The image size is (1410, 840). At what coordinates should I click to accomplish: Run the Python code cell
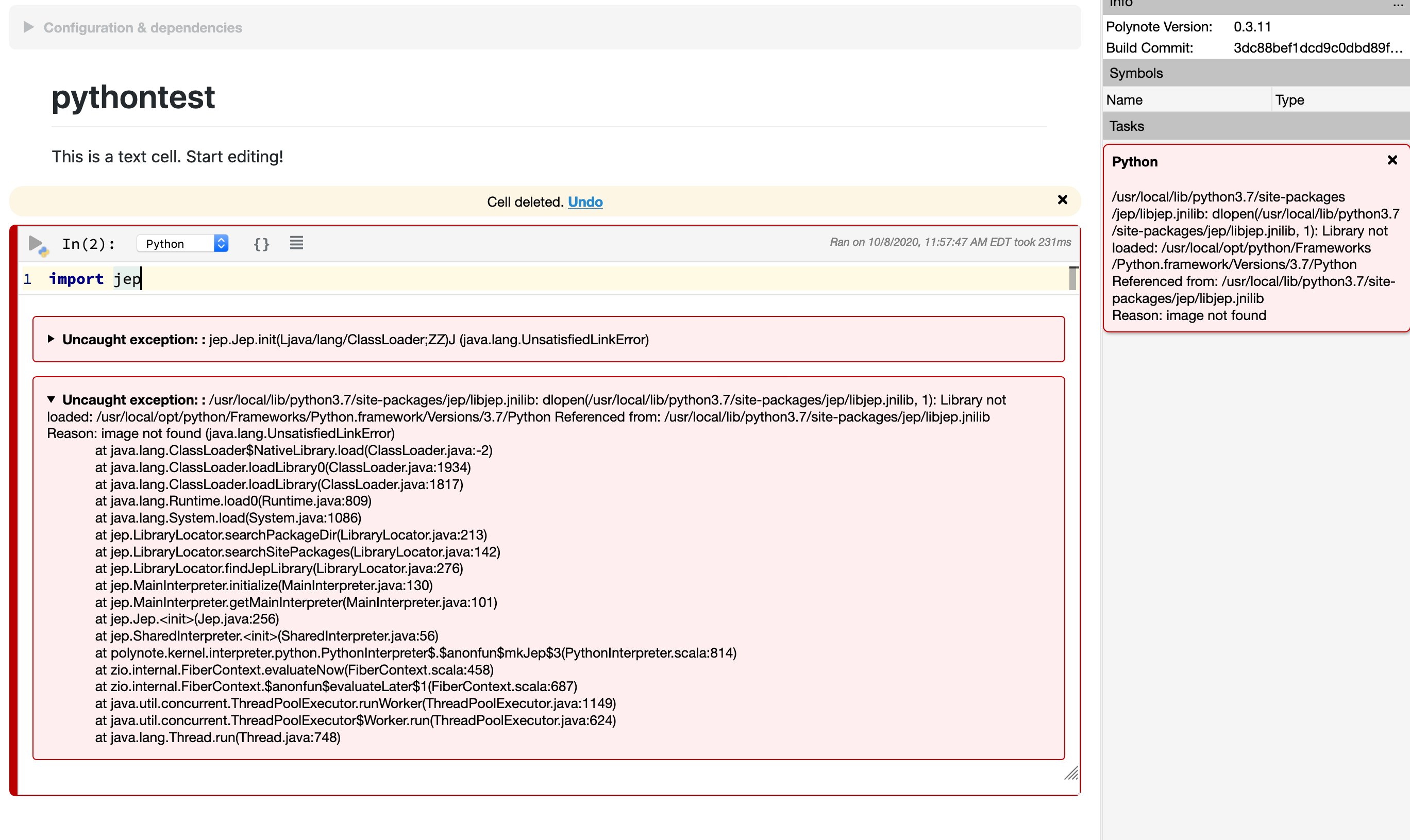coord(35,243)
